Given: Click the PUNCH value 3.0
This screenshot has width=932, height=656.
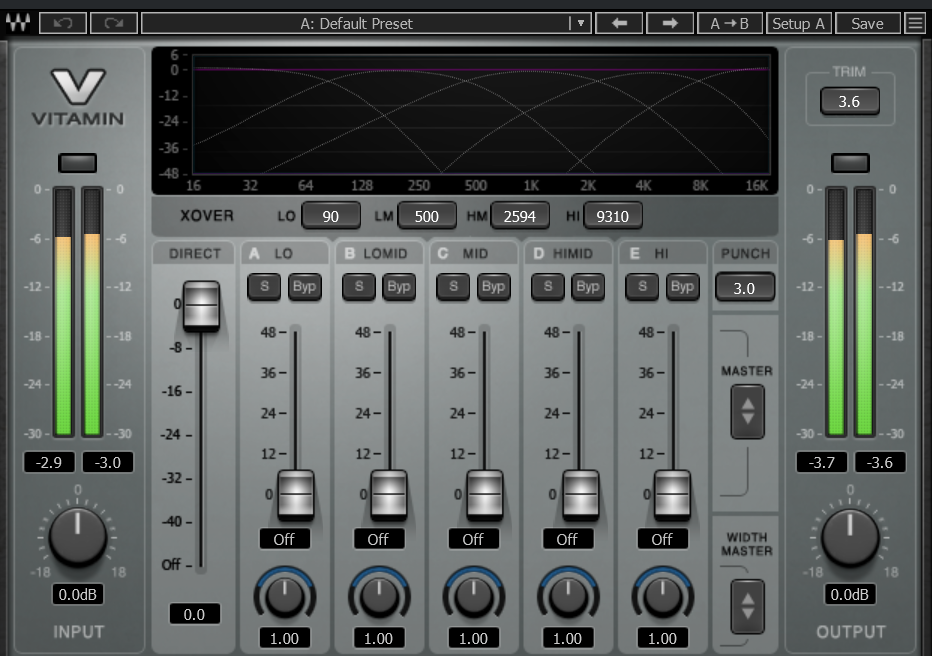Looking at the screenshot, I should tap(744, 288).
